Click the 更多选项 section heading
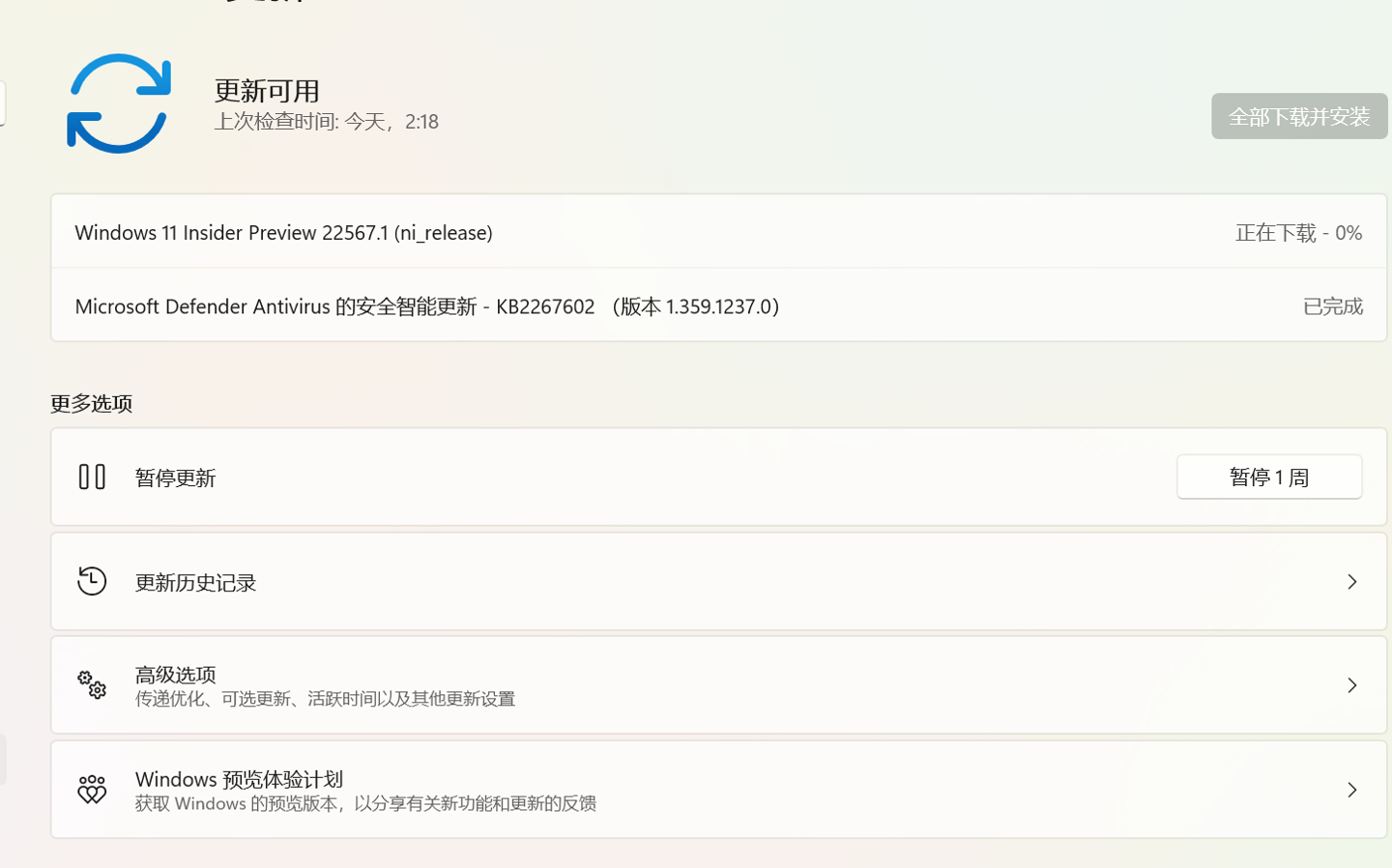 (91, 403)
